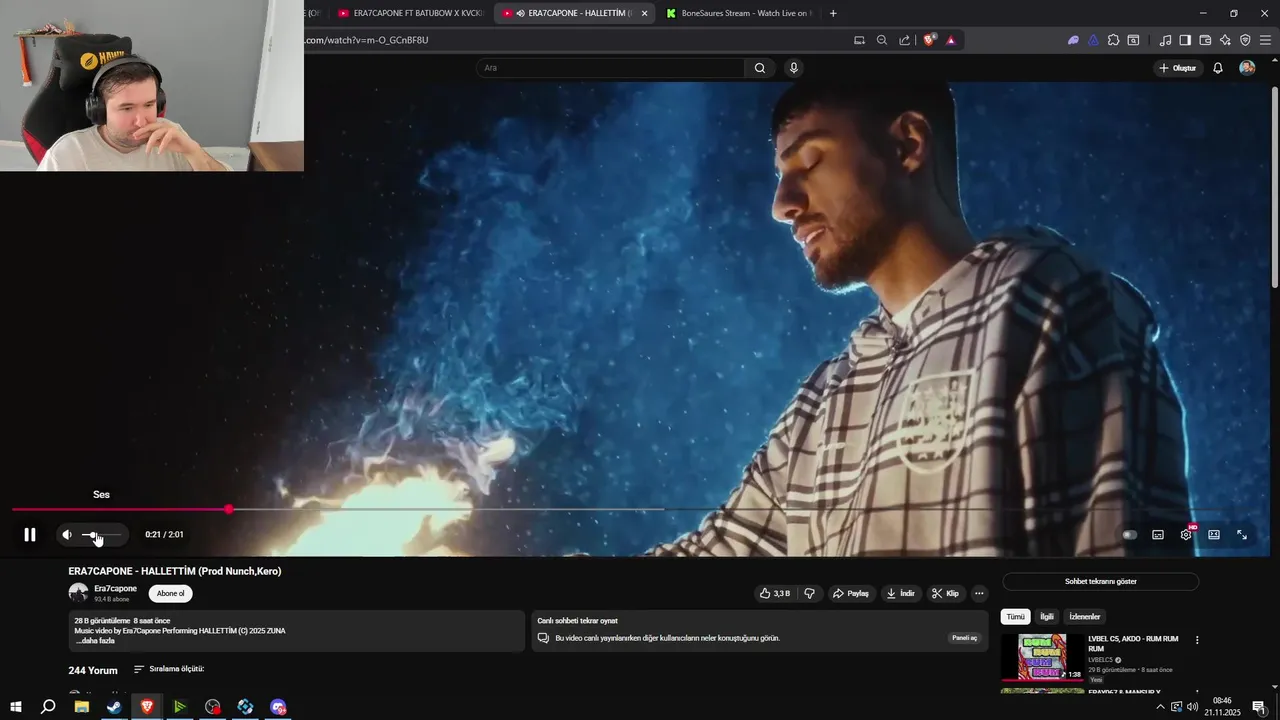Open the system volume tray icon
The height and width of the screenshot is (720, 1280).
(1193, 707)
